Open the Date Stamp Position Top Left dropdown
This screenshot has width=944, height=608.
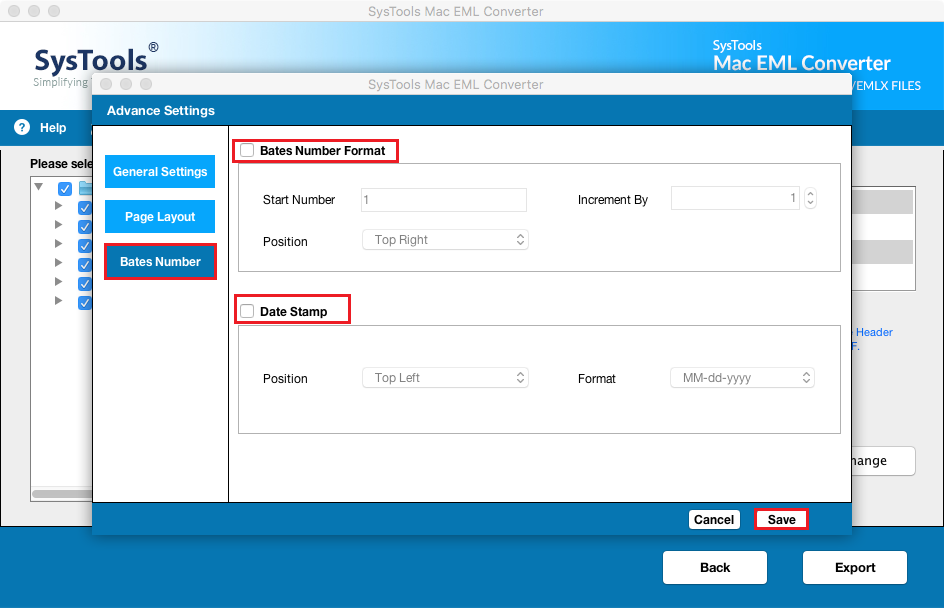(x=445, y=377)
